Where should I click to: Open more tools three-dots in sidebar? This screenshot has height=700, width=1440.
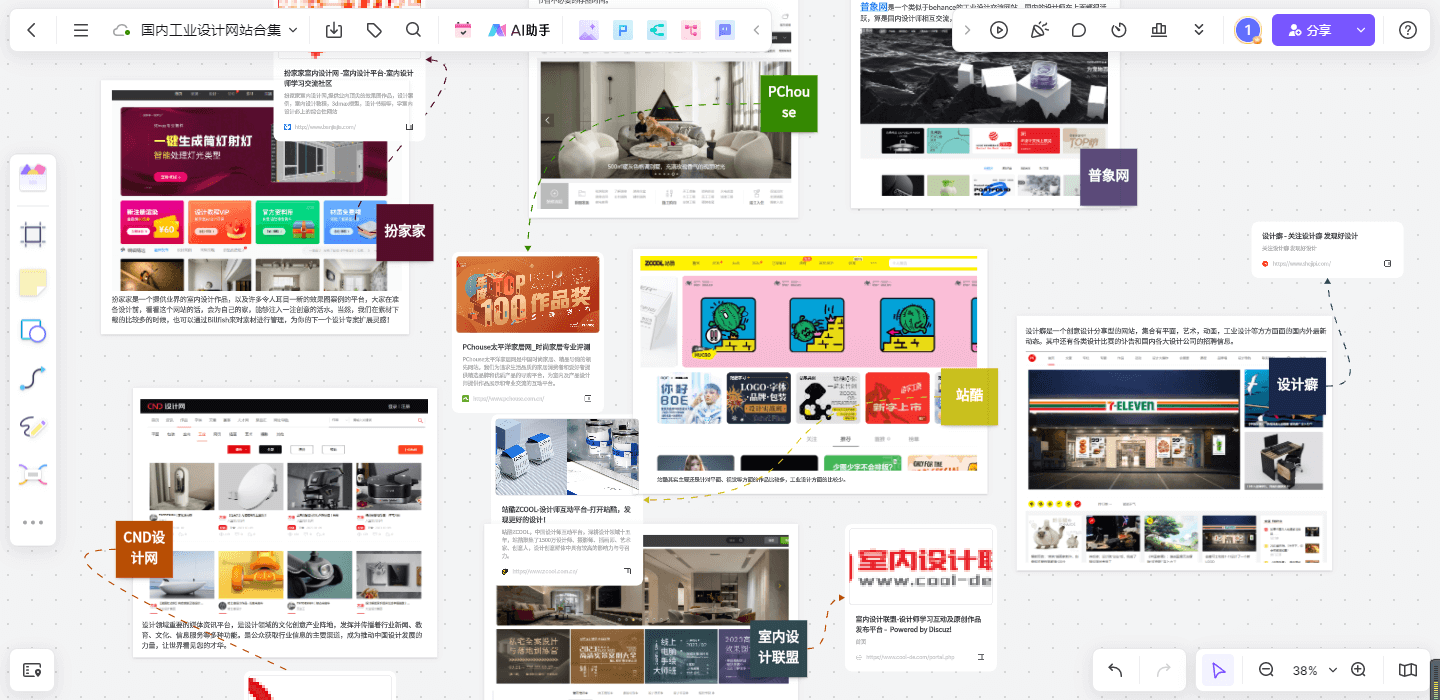[x=33, y=522]
